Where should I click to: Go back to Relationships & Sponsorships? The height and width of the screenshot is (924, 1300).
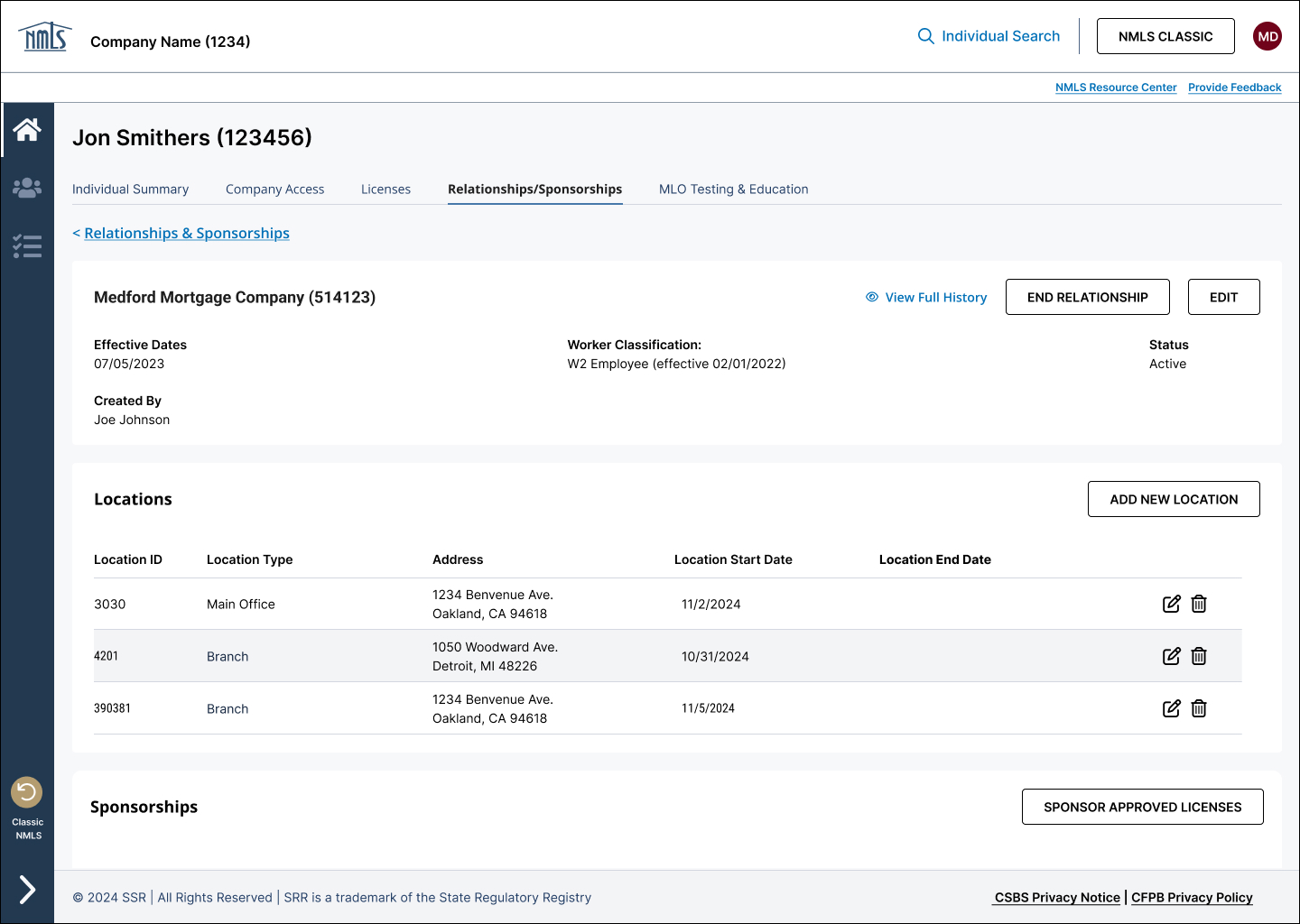[186, 233]
